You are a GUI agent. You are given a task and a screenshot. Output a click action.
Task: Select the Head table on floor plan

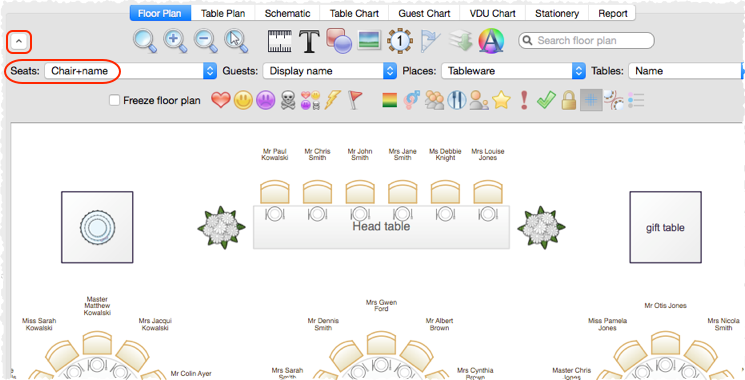[x=381, y=227]
